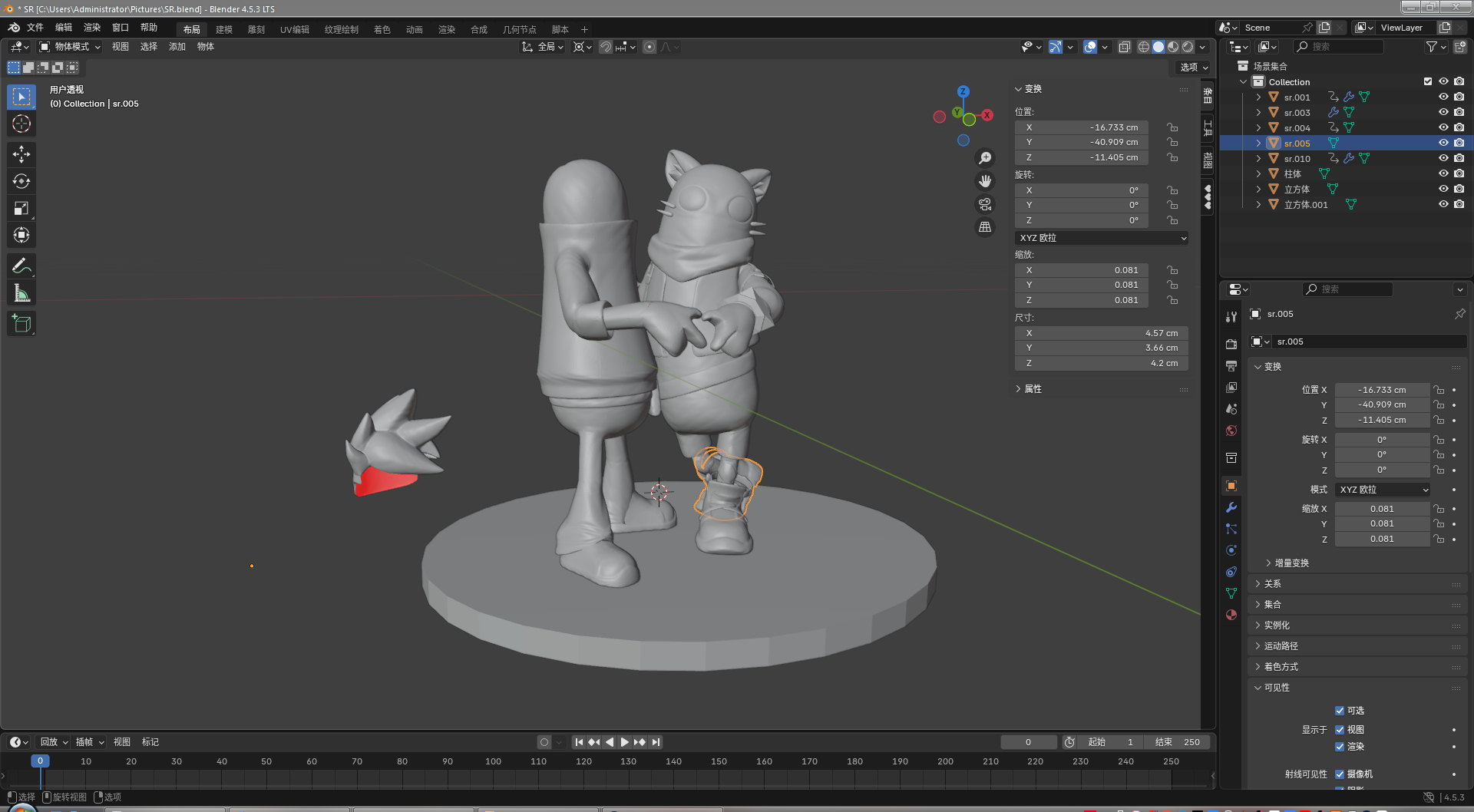Image resolution: width=1474 pixels, height=812 pixels.
Task: Open the 文件 menu
Action: click(x=35, y=28)
